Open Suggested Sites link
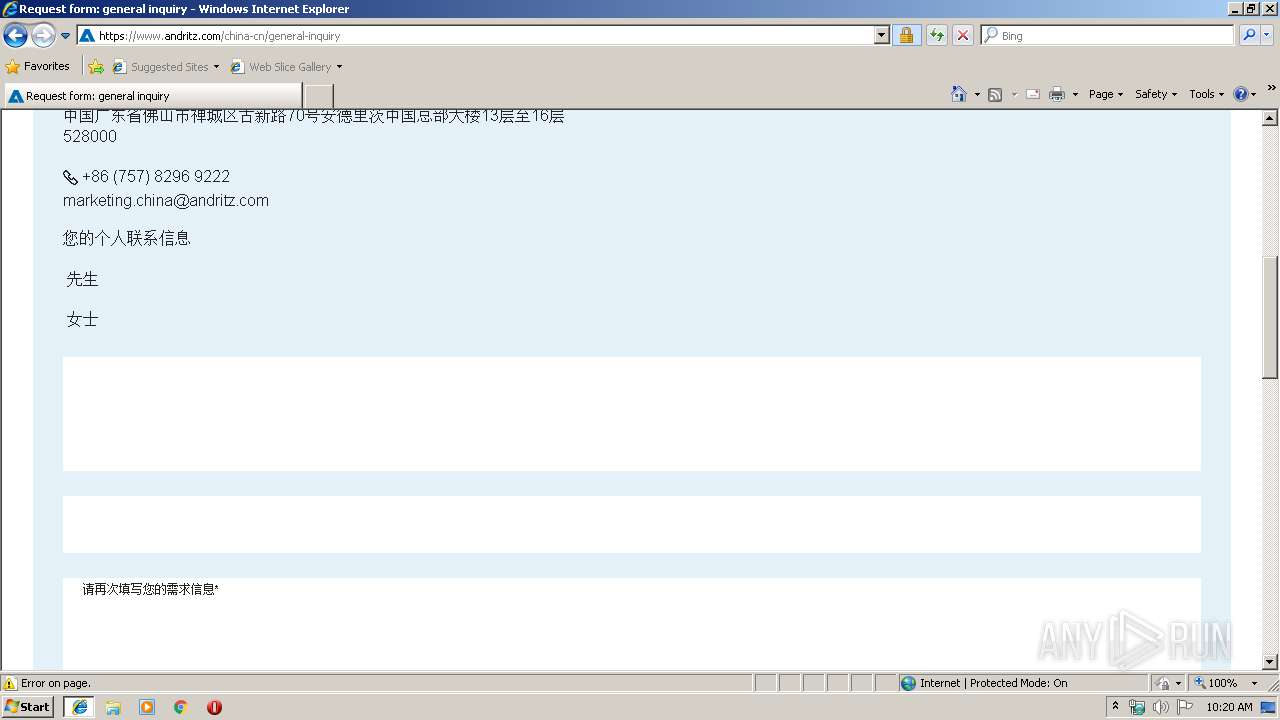This screenshot has height=720, width=1280. coord(164,67)
